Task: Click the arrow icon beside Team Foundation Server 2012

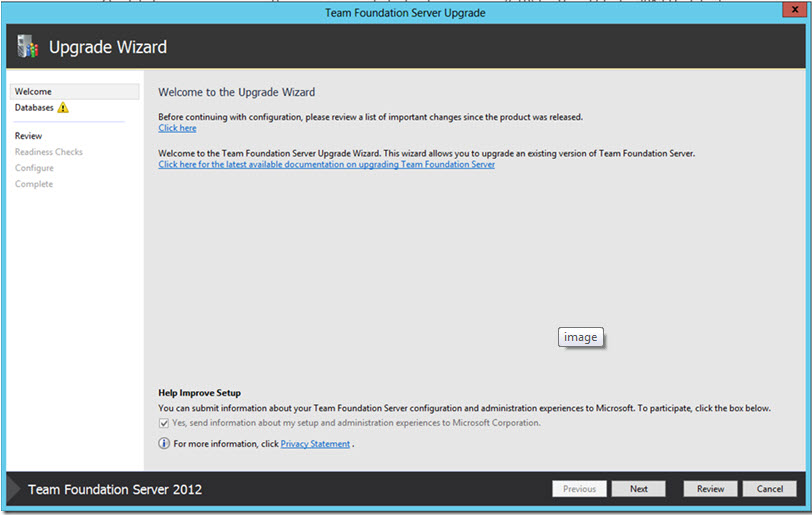Action: pyautogui.click(x=14, y=489)
